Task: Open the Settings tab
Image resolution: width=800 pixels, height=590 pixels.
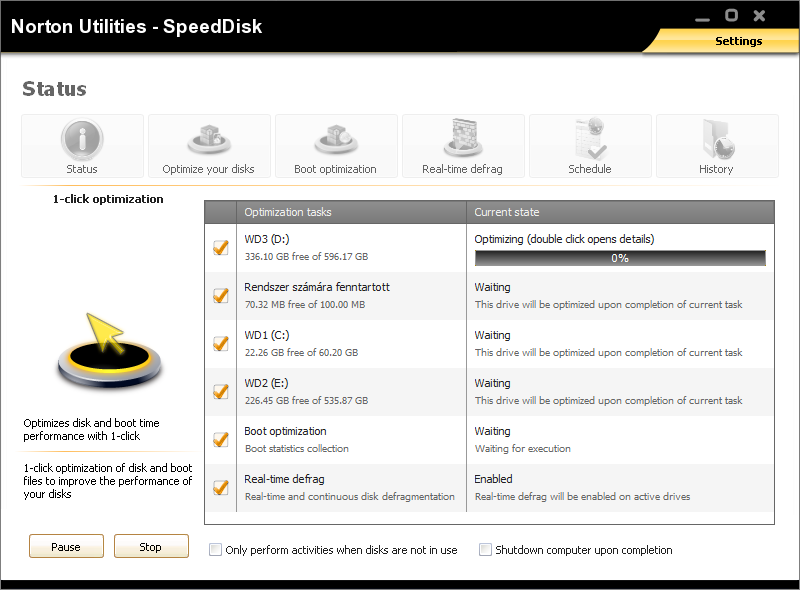Action: coord(738,41)
